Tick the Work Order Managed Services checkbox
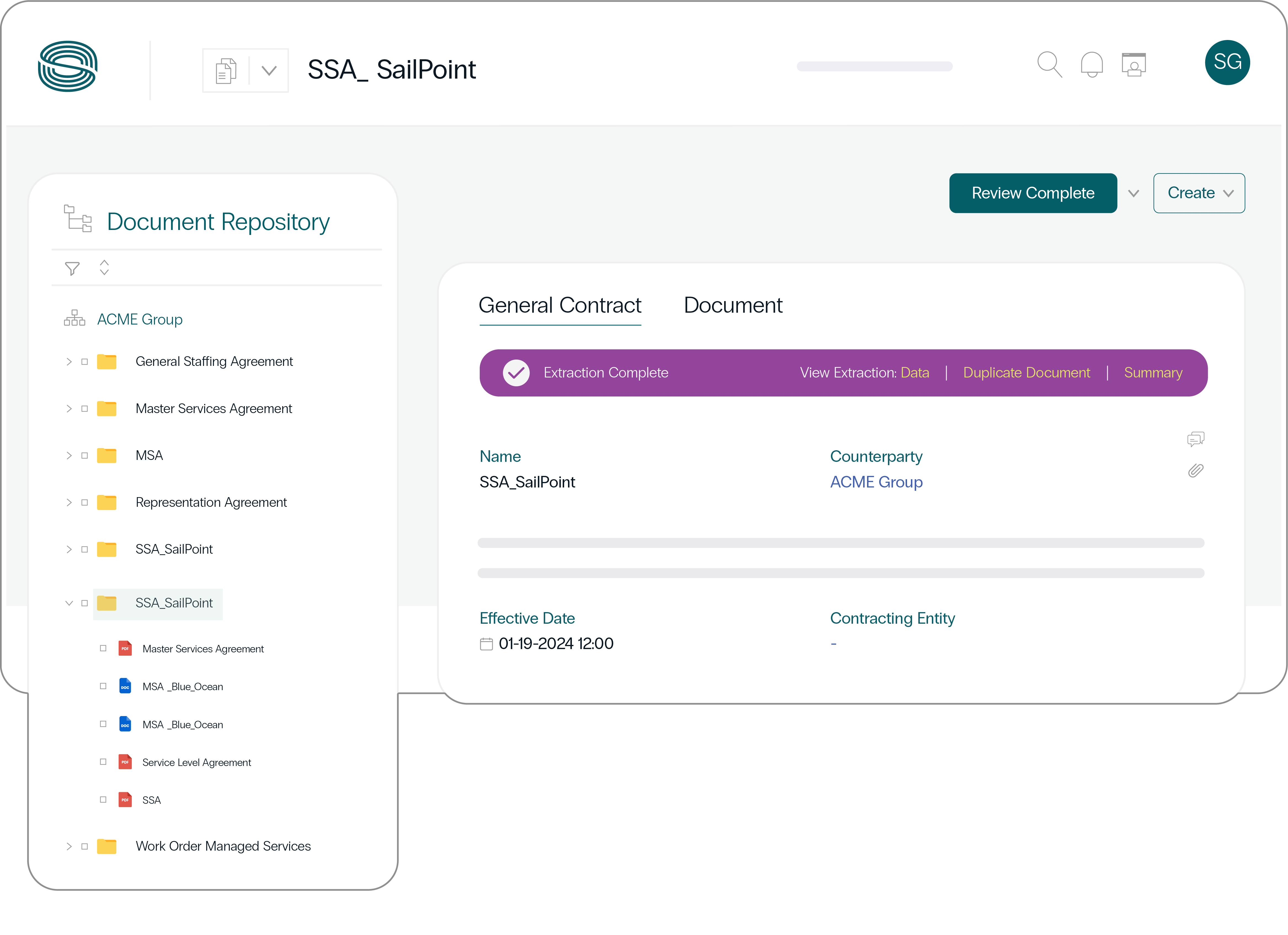 [x=85, y=846]
